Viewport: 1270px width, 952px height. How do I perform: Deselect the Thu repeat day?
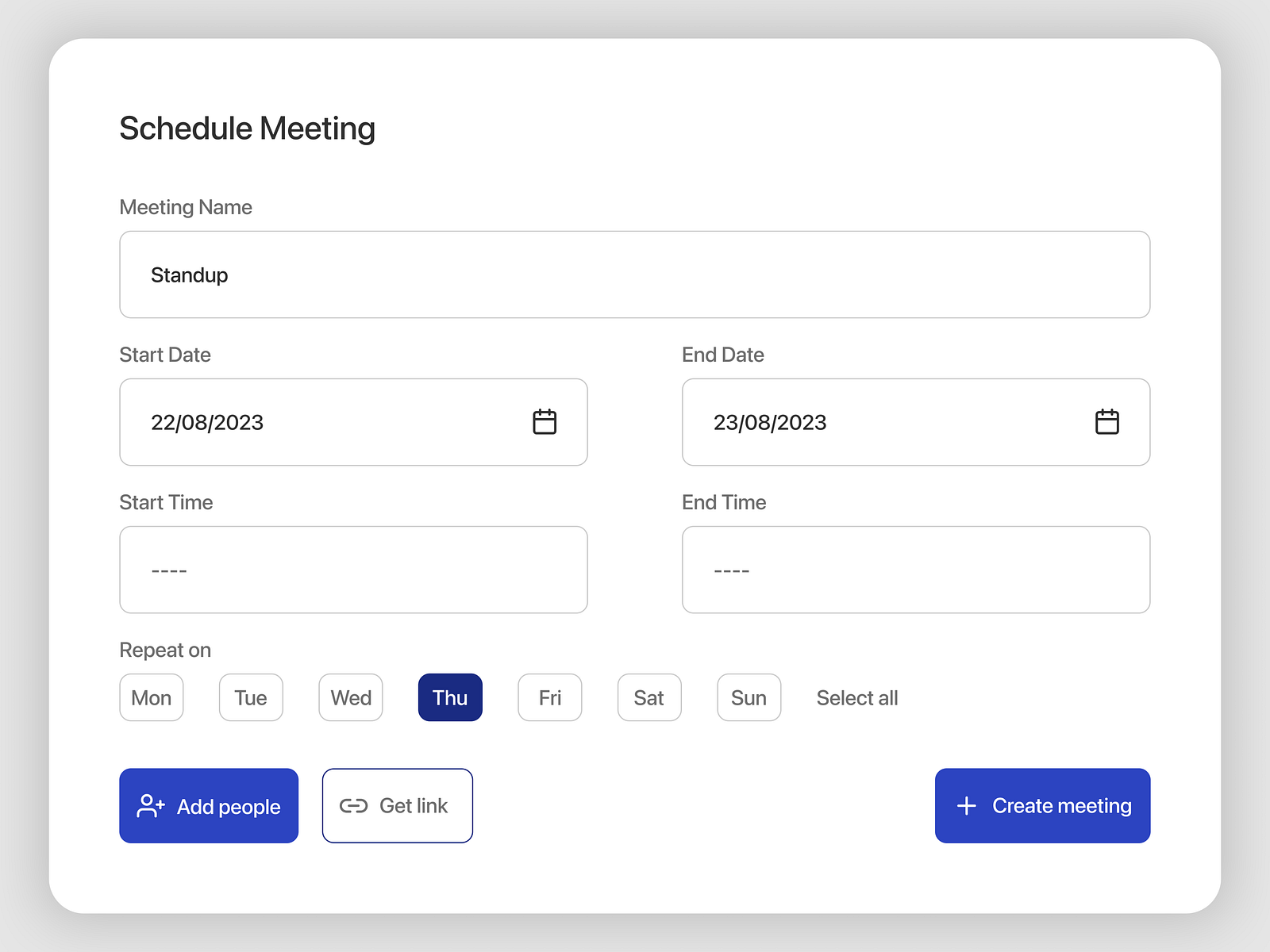coord(450,697)
